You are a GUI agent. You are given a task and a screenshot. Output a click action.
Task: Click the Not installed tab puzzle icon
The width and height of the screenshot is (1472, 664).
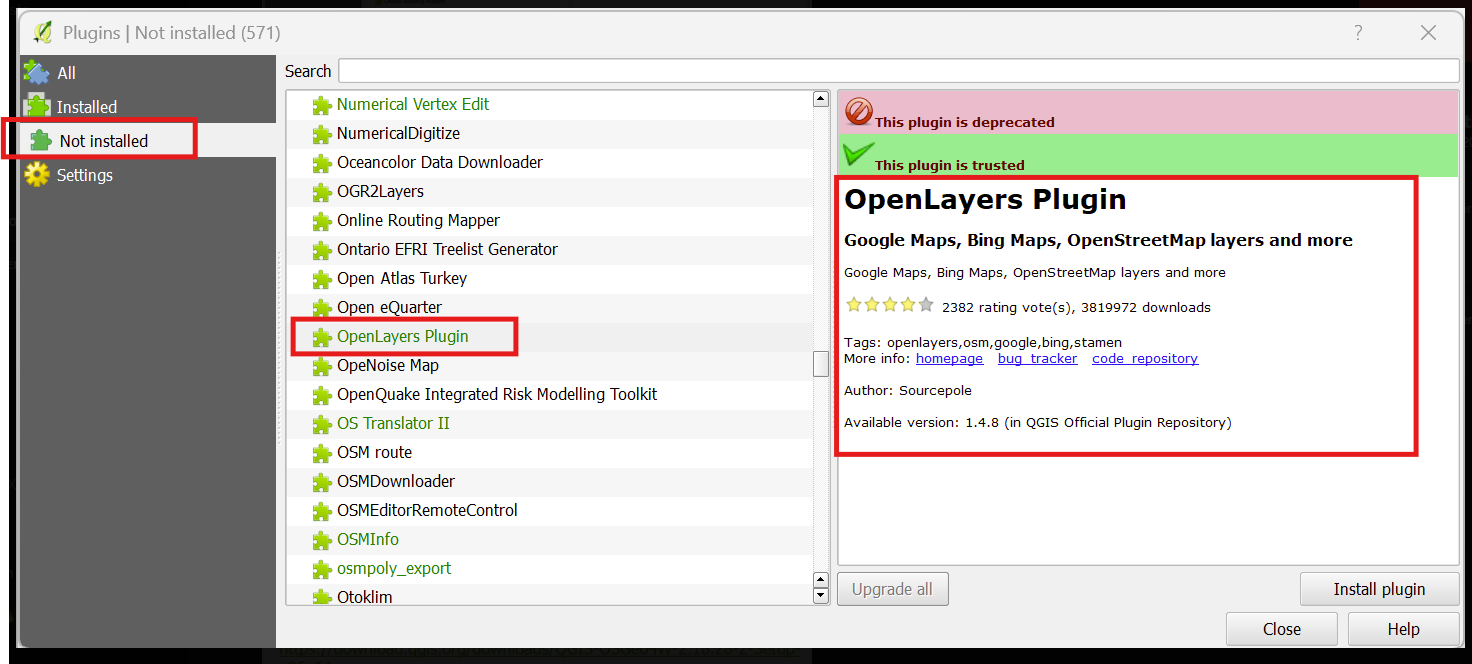tap(41, 140)
